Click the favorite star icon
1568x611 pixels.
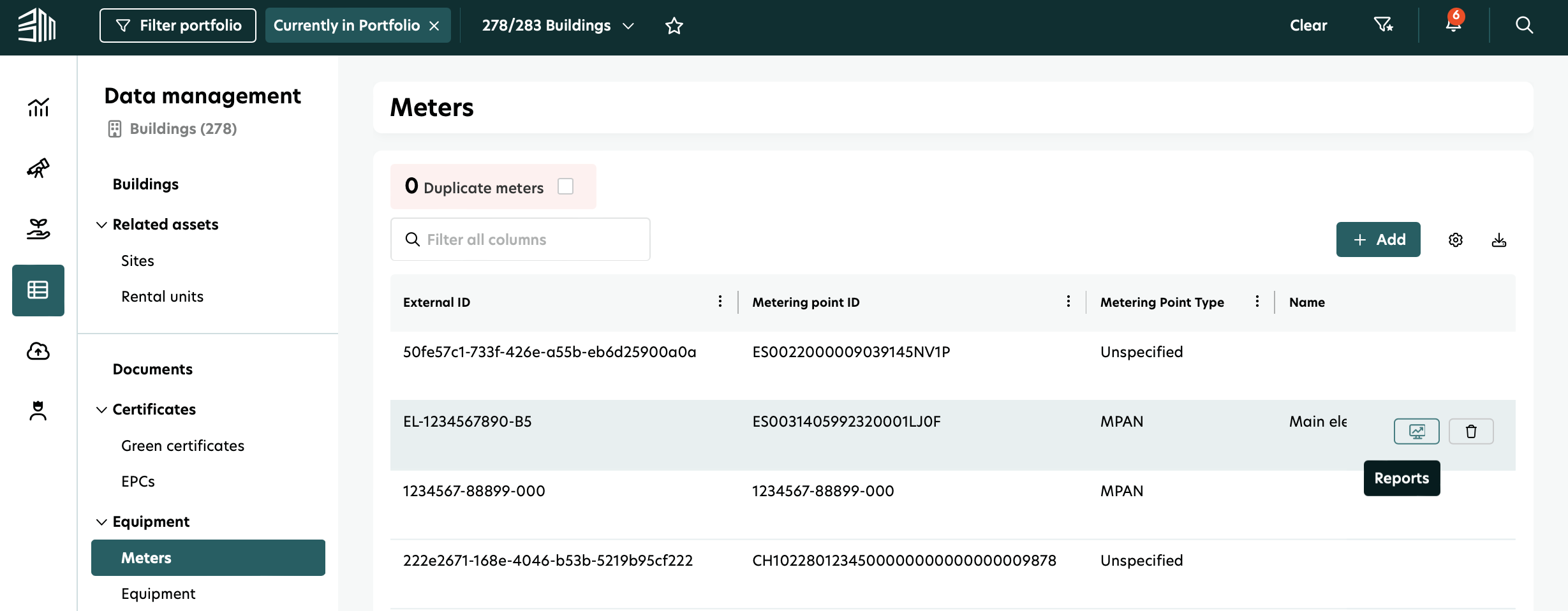674,26
